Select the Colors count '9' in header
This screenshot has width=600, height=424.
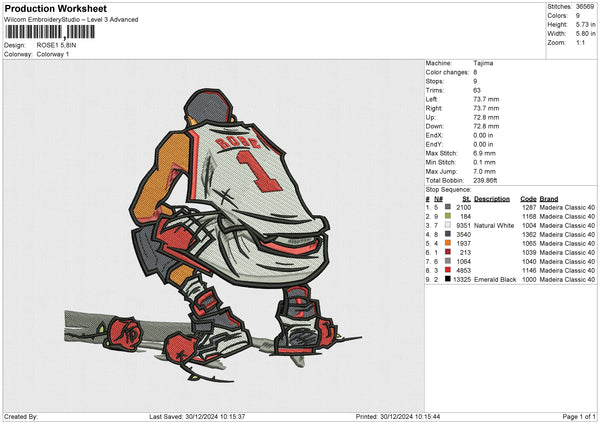[x=578, y=16]
